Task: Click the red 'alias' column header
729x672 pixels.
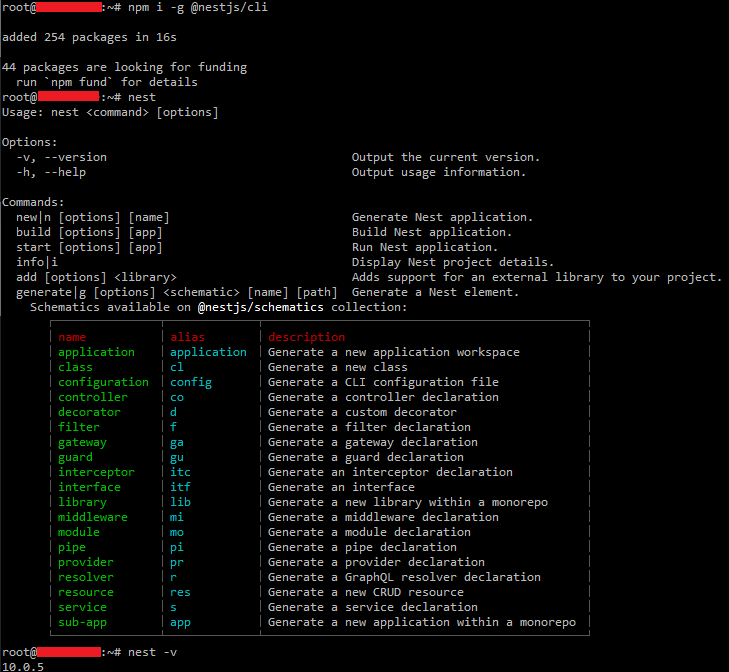Action: 187,337
